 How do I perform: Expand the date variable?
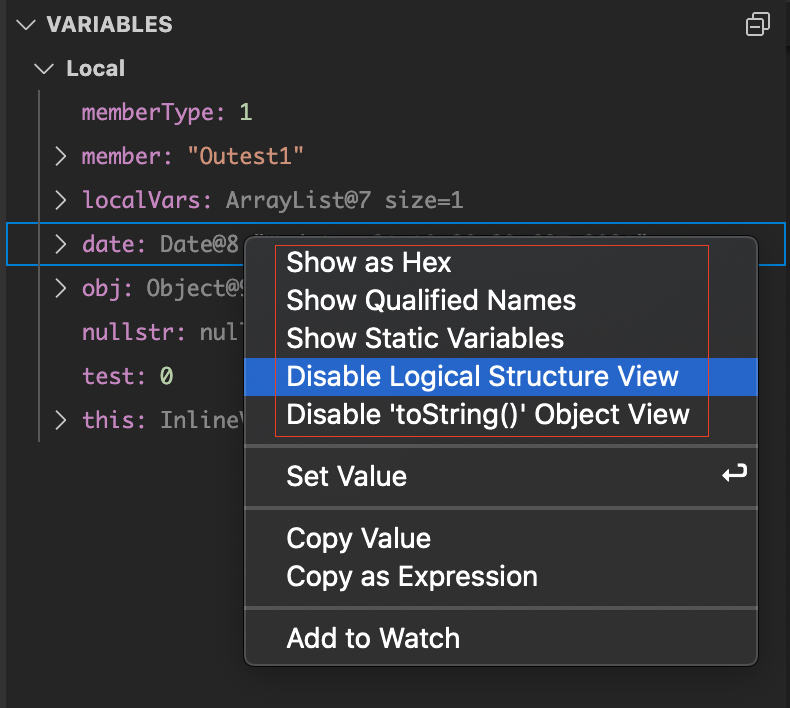click(60, 244)
